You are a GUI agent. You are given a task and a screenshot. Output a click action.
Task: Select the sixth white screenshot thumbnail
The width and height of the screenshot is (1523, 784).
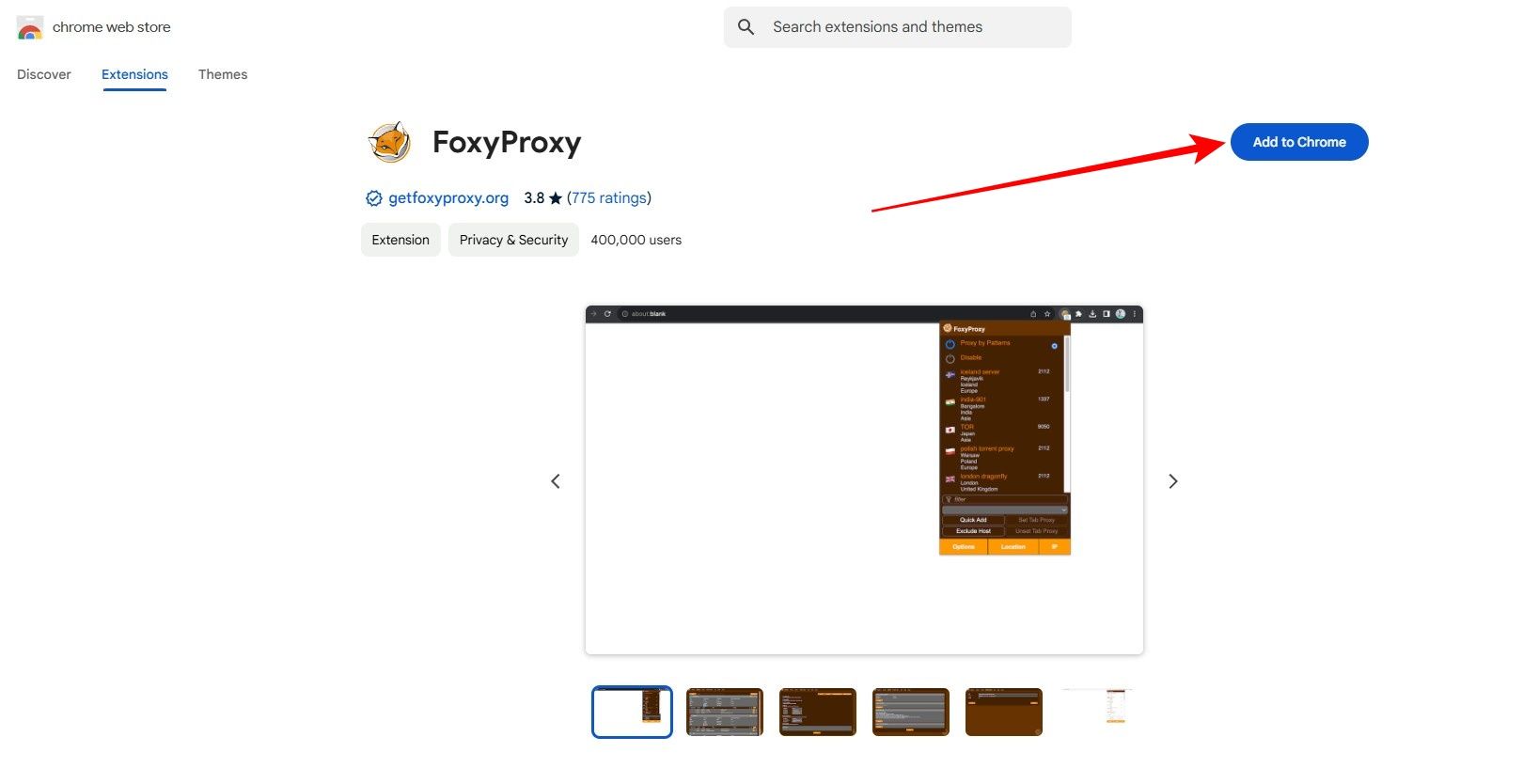1097,712
